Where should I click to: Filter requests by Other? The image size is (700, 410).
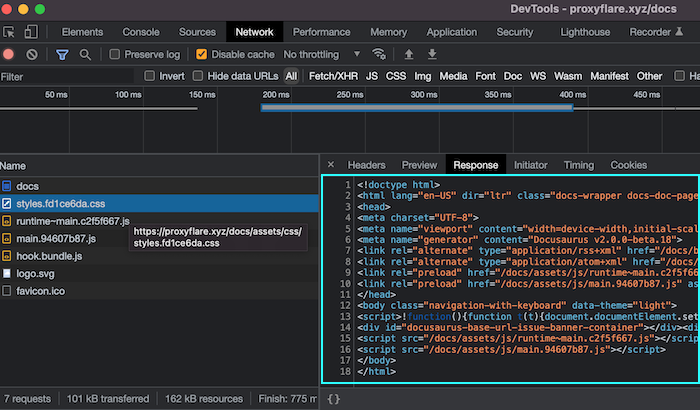click(x=649, y=76)
